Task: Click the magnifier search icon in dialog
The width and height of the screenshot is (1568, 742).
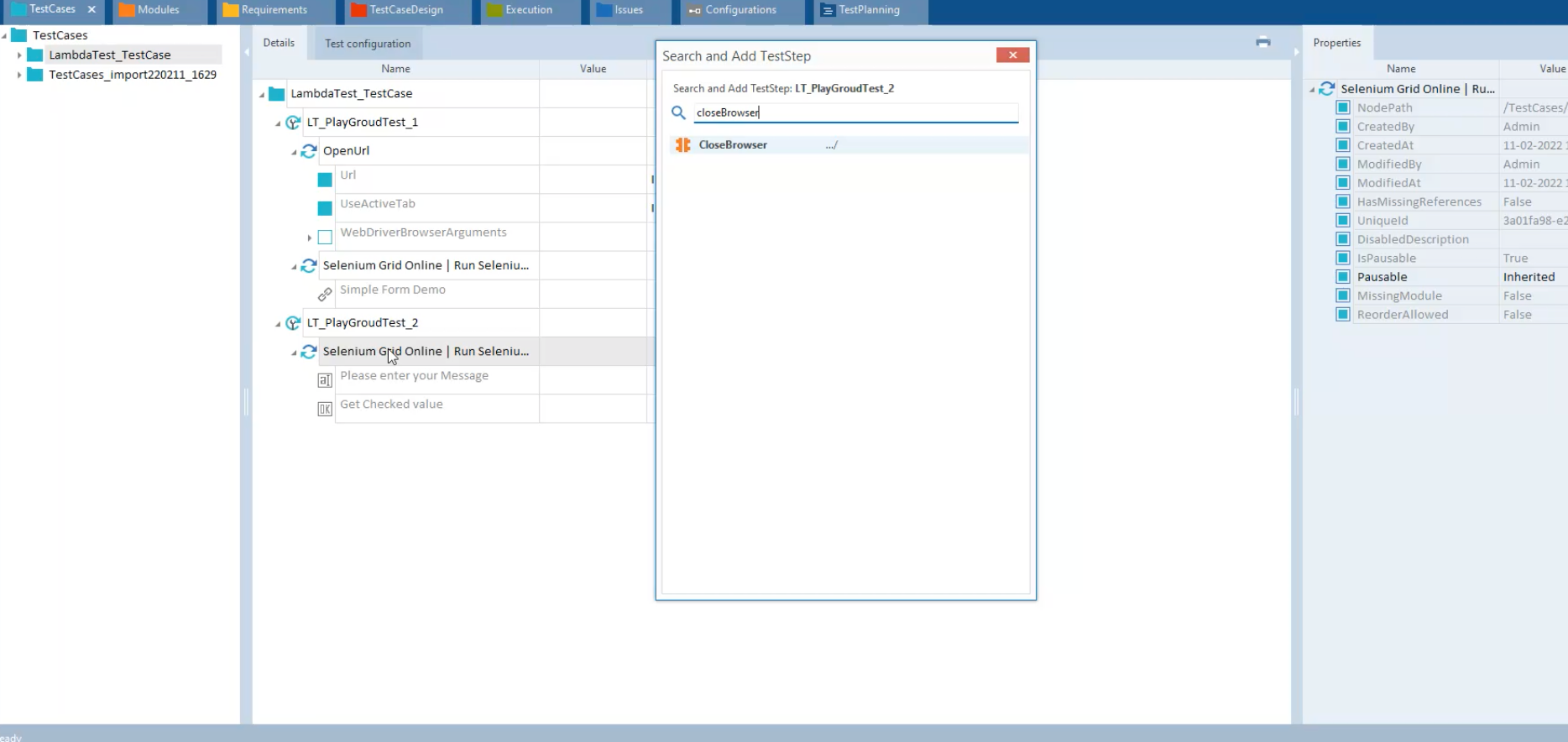Action: click(x=678, y=112)
